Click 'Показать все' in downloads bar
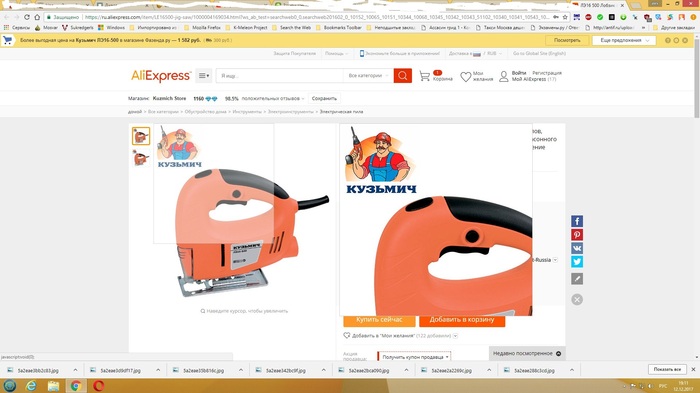 point(667,369)
